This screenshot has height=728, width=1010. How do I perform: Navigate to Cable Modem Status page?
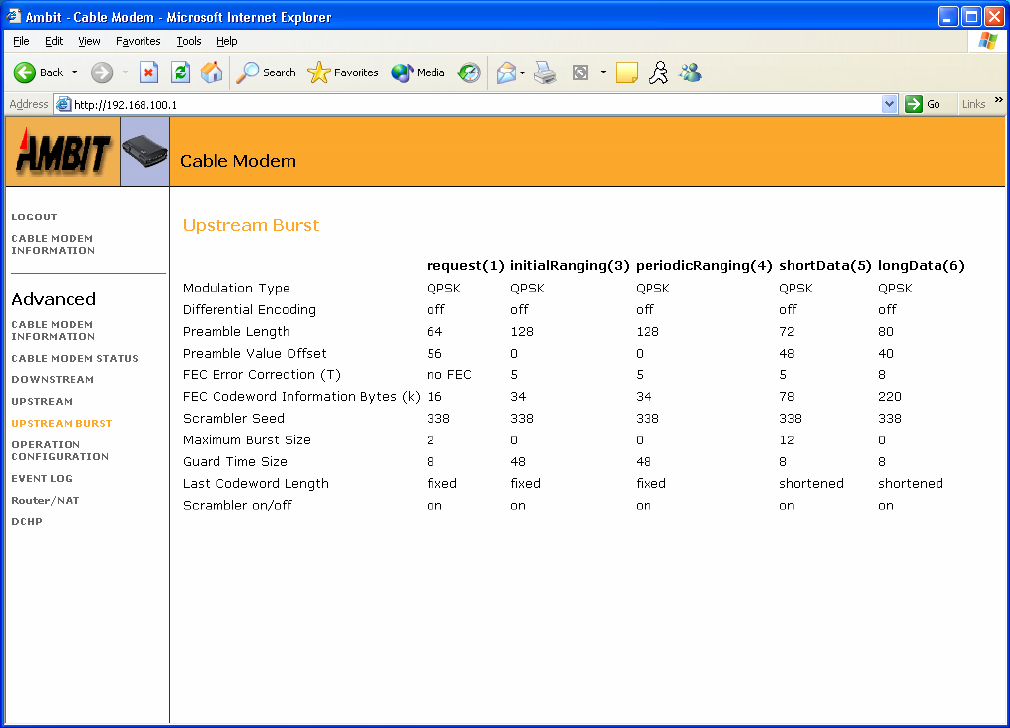pyautogui.click(x=75, y=358)
